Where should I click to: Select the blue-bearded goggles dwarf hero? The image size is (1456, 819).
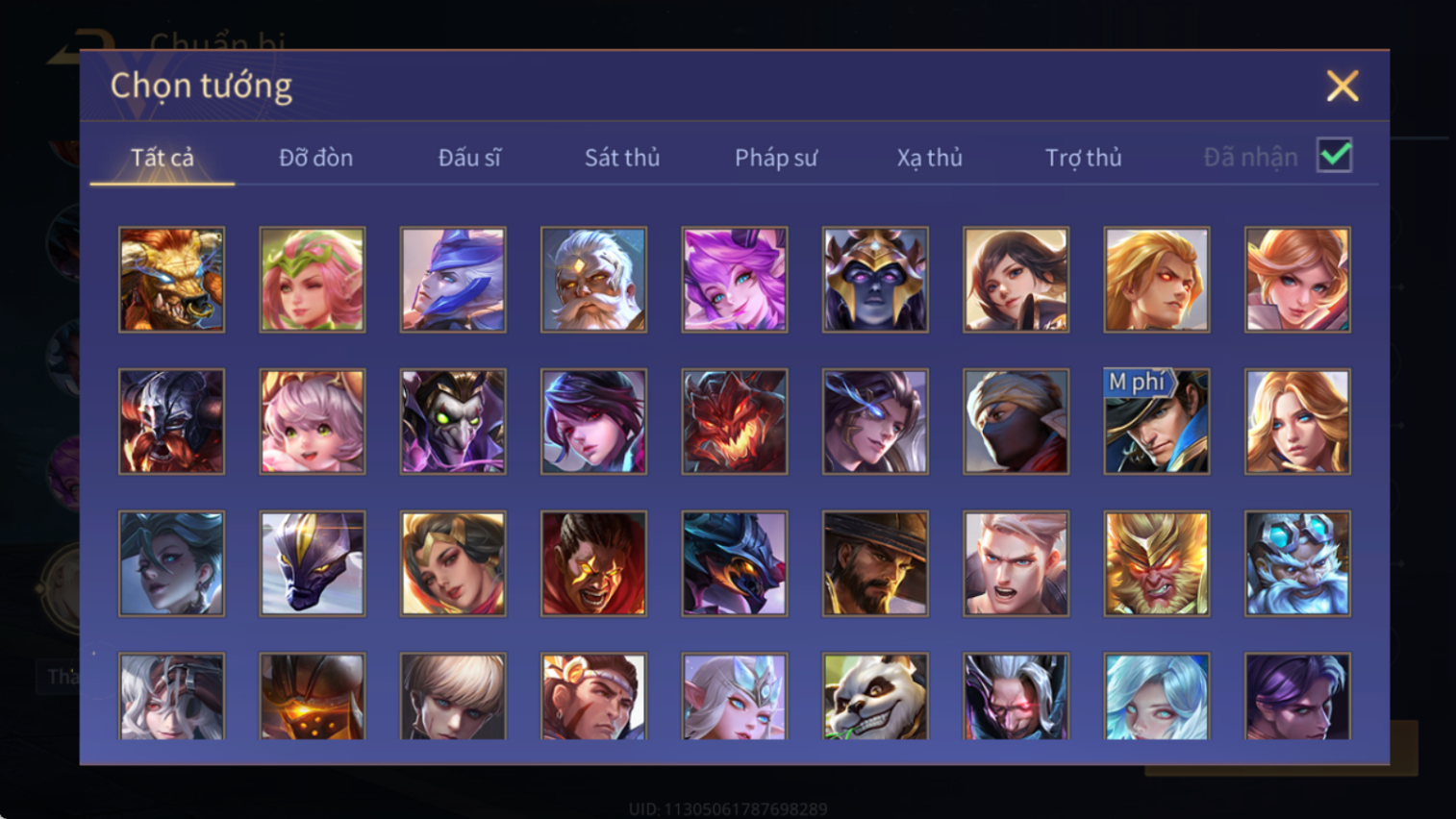point(1297,563)
